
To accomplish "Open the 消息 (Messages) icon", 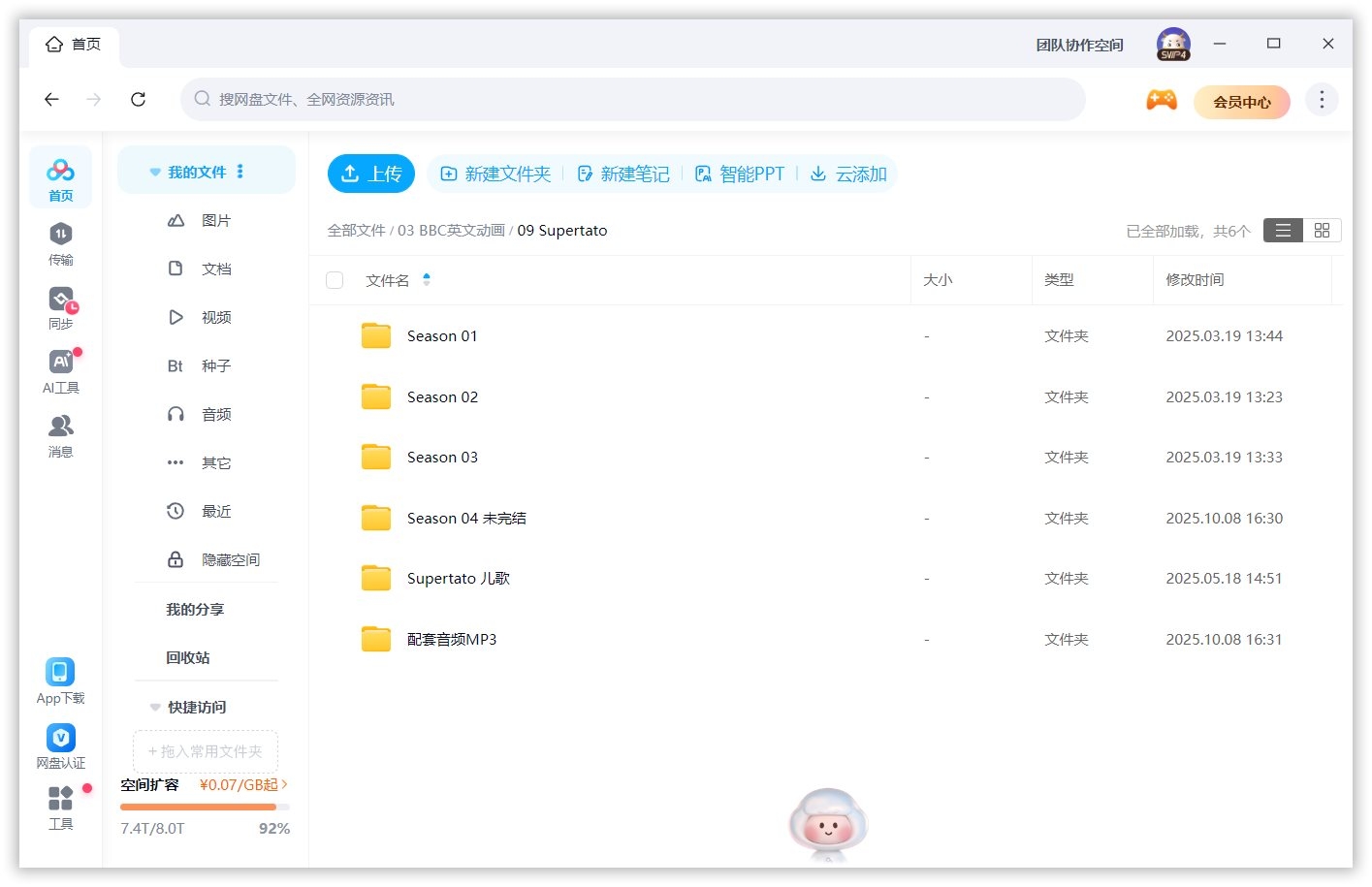I will [x=60, y=434].
